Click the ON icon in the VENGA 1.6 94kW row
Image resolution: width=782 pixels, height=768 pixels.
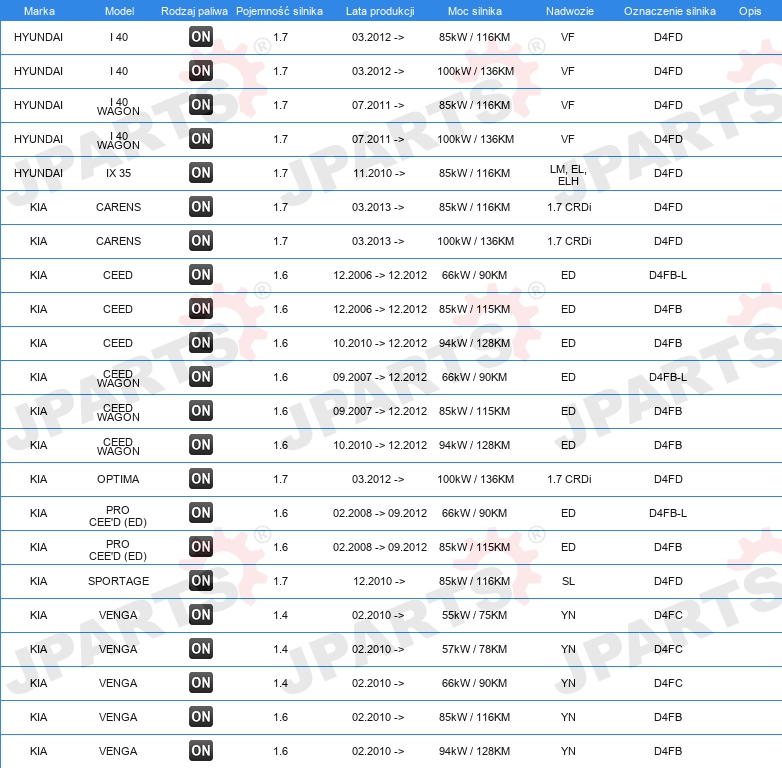click(201, 751)
